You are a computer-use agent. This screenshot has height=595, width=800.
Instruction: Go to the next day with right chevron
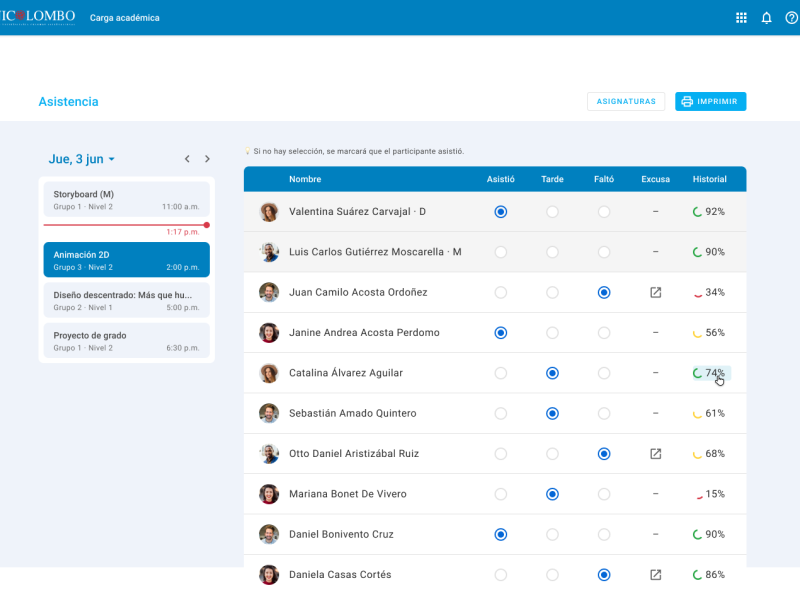[207, 158]
